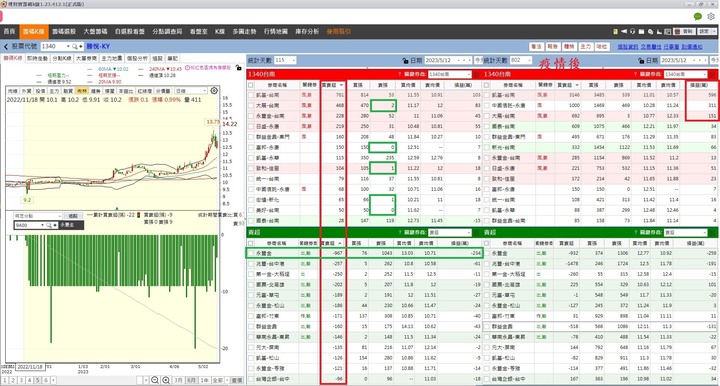Tick the checkbox for 凱基-台南 in first buy table
Viewport: 720px width, 386px height.
pyautogui.click(x=251, y=95)
